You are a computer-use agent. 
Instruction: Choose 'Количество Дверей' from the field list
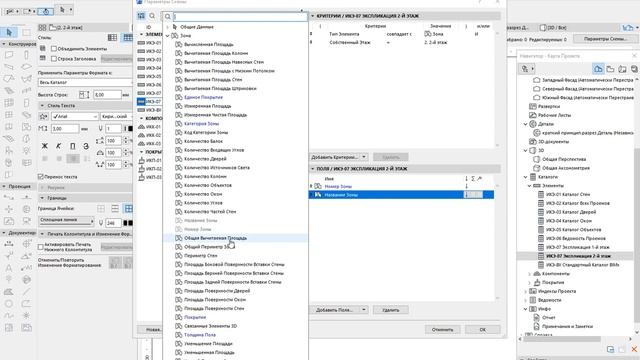pyautogui.click(x=205, y=159)
